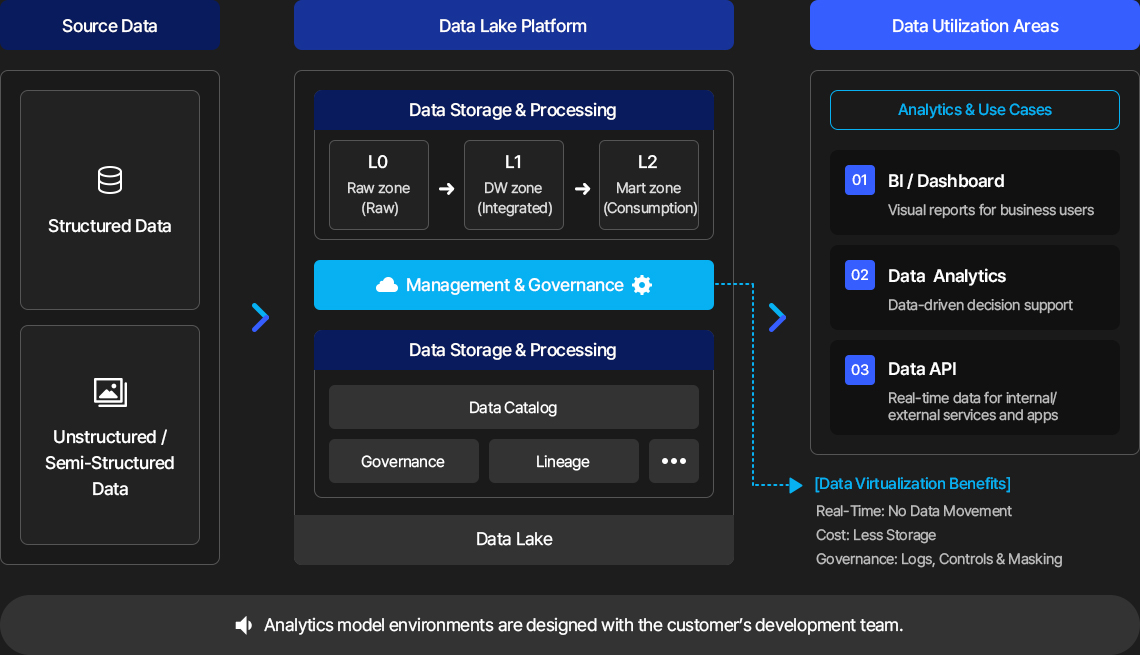Image resolution: width=1140 pixels, height=655 pixels.
Task: Click the chevron between Source Data and Data Lake
Action: click(x=260, y=318)
